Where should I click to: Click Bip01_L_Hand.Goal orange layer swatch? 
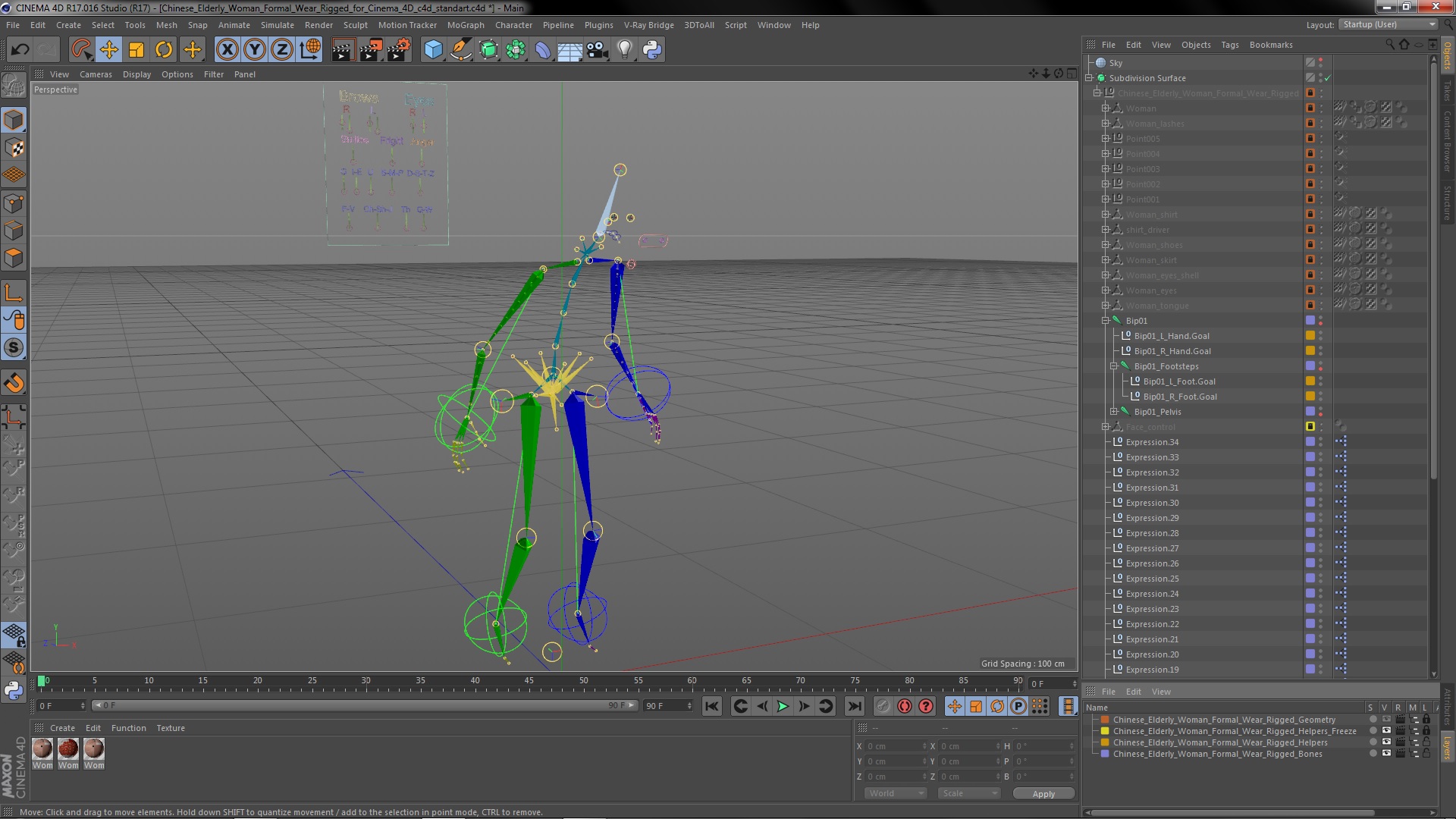click(1310, 336)
